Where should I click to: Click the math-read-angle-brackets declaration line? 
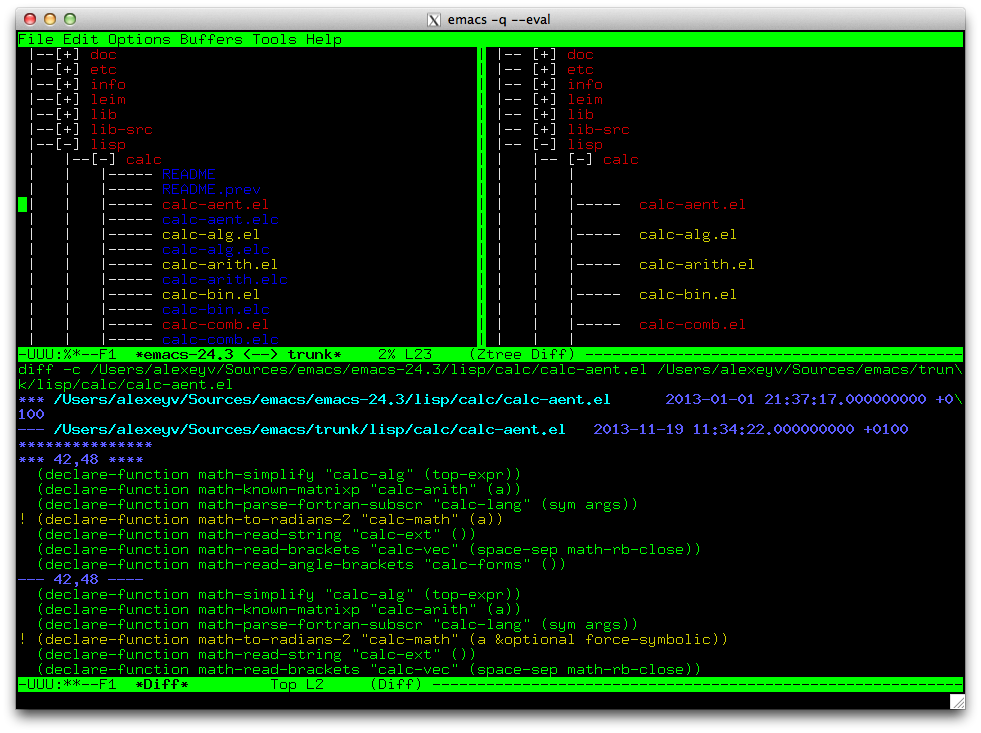[301, 565]
